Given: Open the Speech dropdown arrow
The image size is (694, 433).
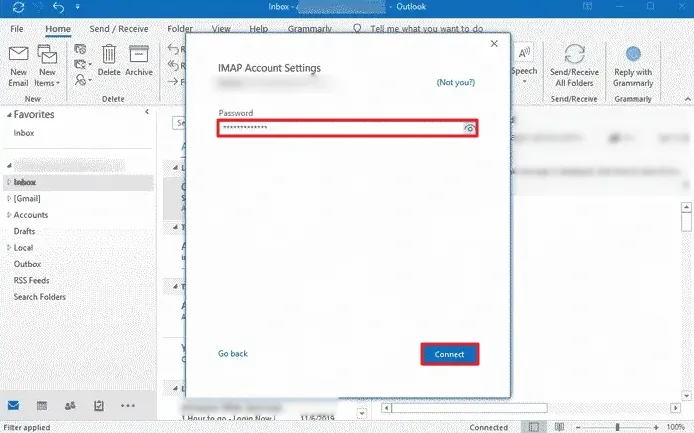Looking at the screenshot, I should (x=524, y=81).
